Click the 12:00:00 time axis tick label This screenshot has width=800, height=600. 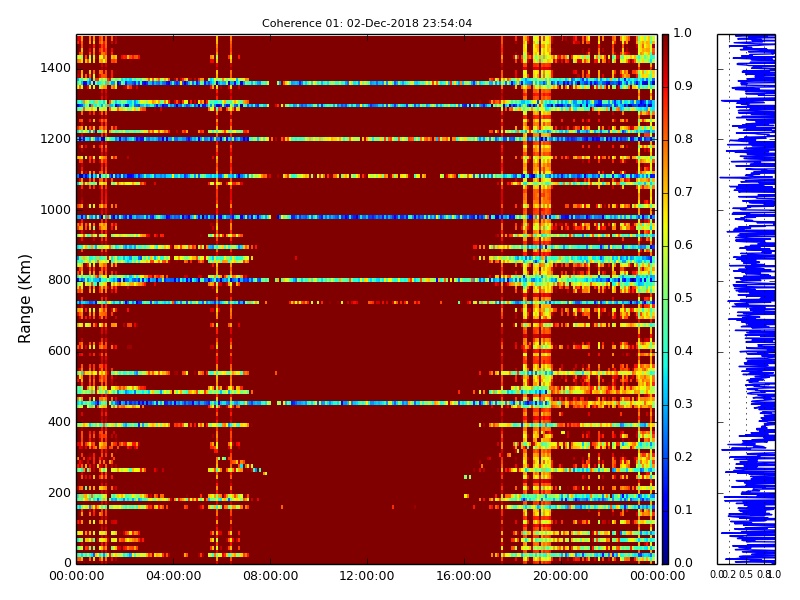366,576
